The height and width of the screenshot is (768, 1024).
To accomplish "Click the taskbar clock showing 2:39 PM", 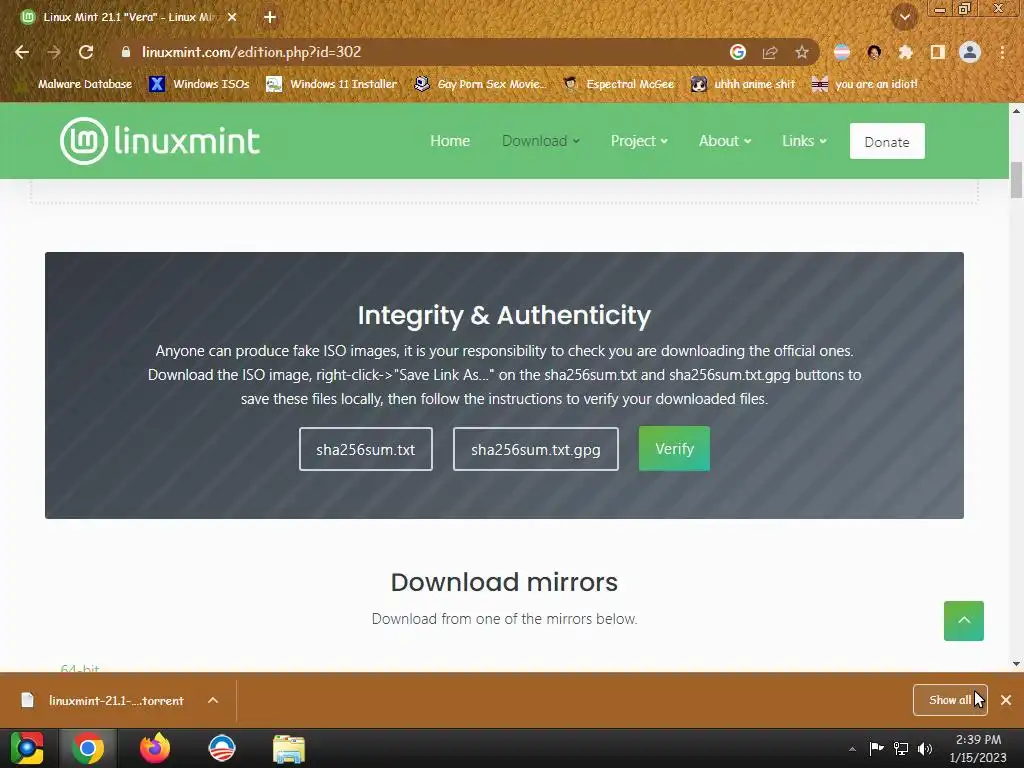I will click(978, 748).
